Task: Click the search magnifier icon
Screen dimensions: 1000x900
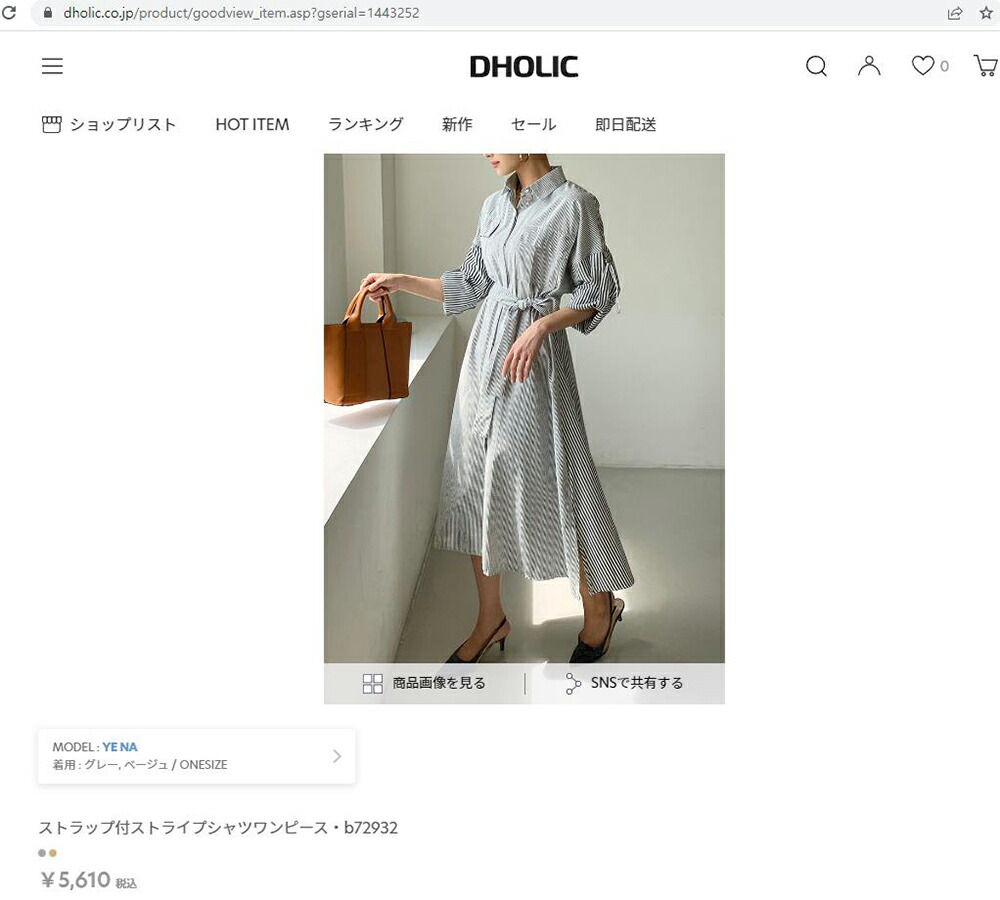Action: 816,66
